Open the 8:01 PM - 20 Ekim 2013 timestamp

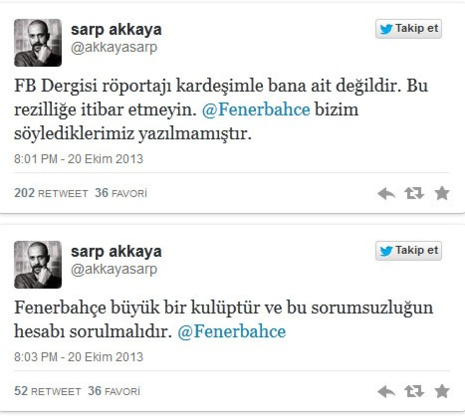pyautogui.click(x=79, y=159)
